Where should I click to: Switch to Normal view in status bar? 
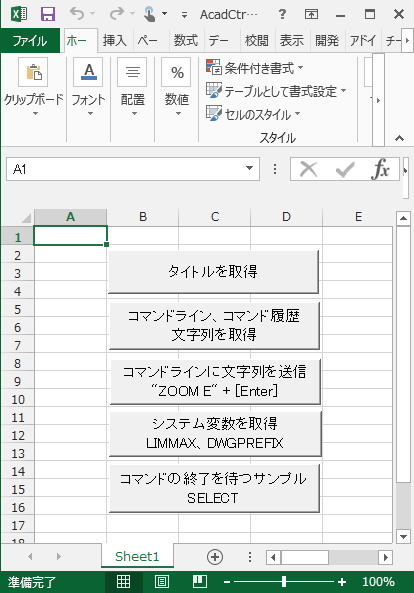coord(123,582)
